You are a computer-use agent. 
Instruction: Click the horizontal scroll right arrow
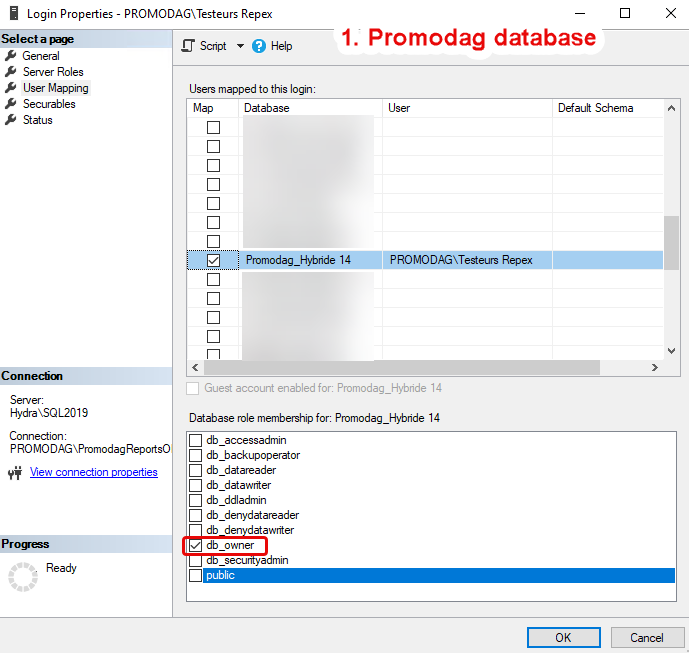point(654,367)
